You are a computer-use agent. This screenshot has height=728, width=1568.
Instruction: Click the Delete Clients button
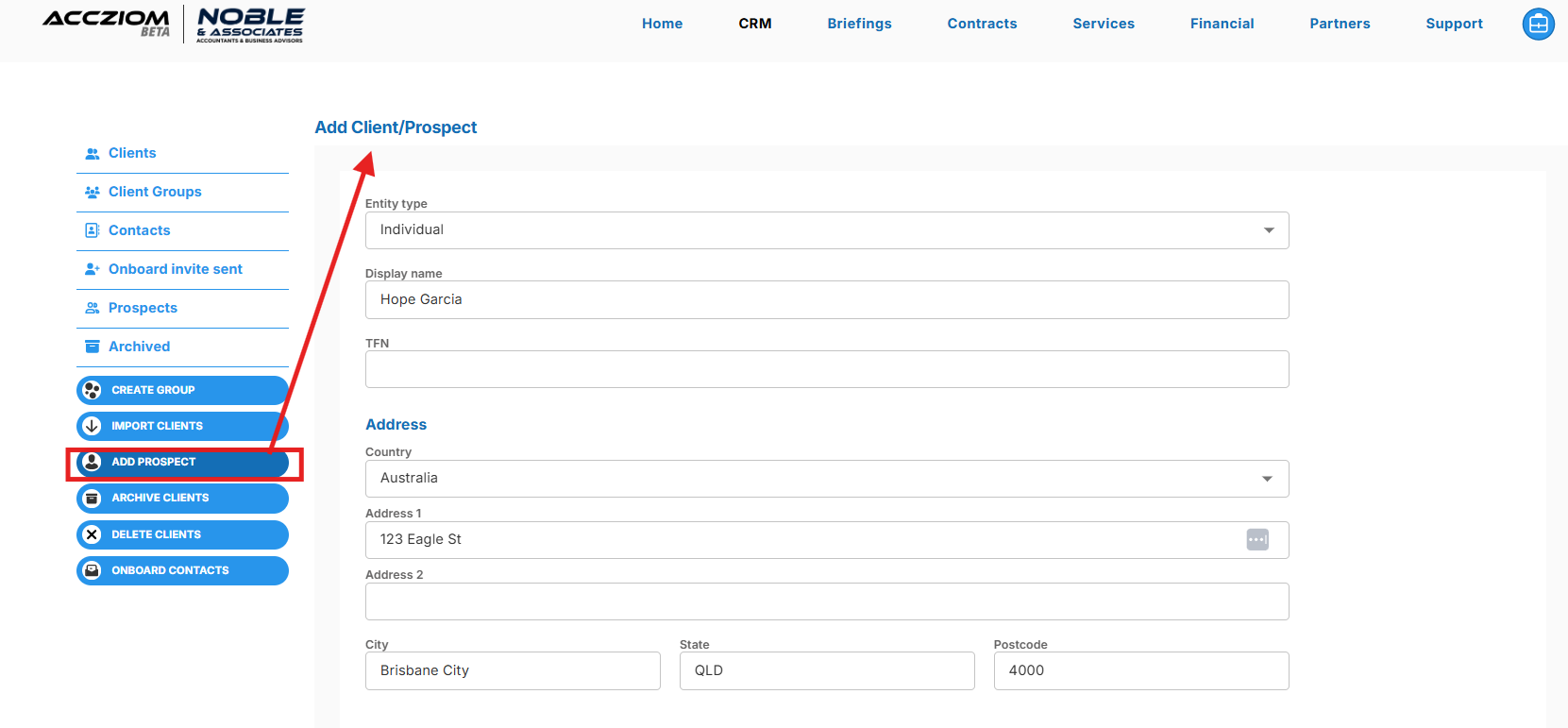click(x=182, y=534)
